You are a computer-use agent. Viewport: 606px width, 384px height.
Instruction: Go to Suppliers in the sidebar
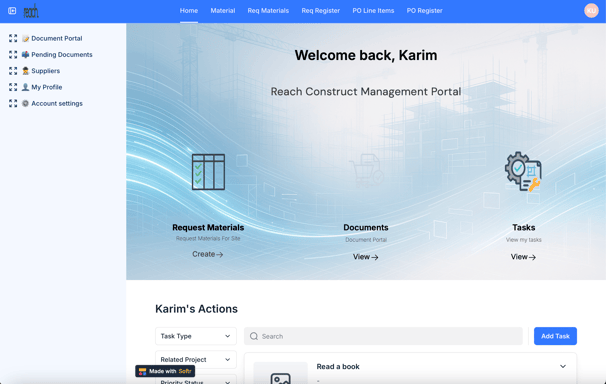(46, 71)
